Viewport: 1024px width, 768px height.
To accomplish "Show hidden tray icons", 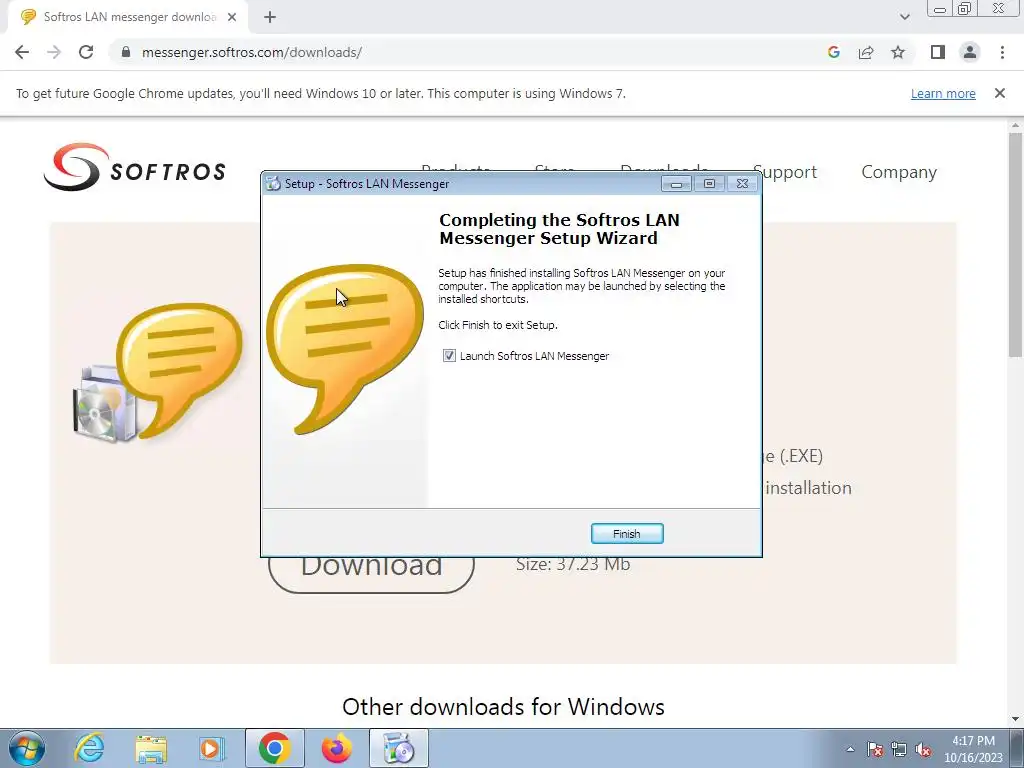I will pos(850,749).
